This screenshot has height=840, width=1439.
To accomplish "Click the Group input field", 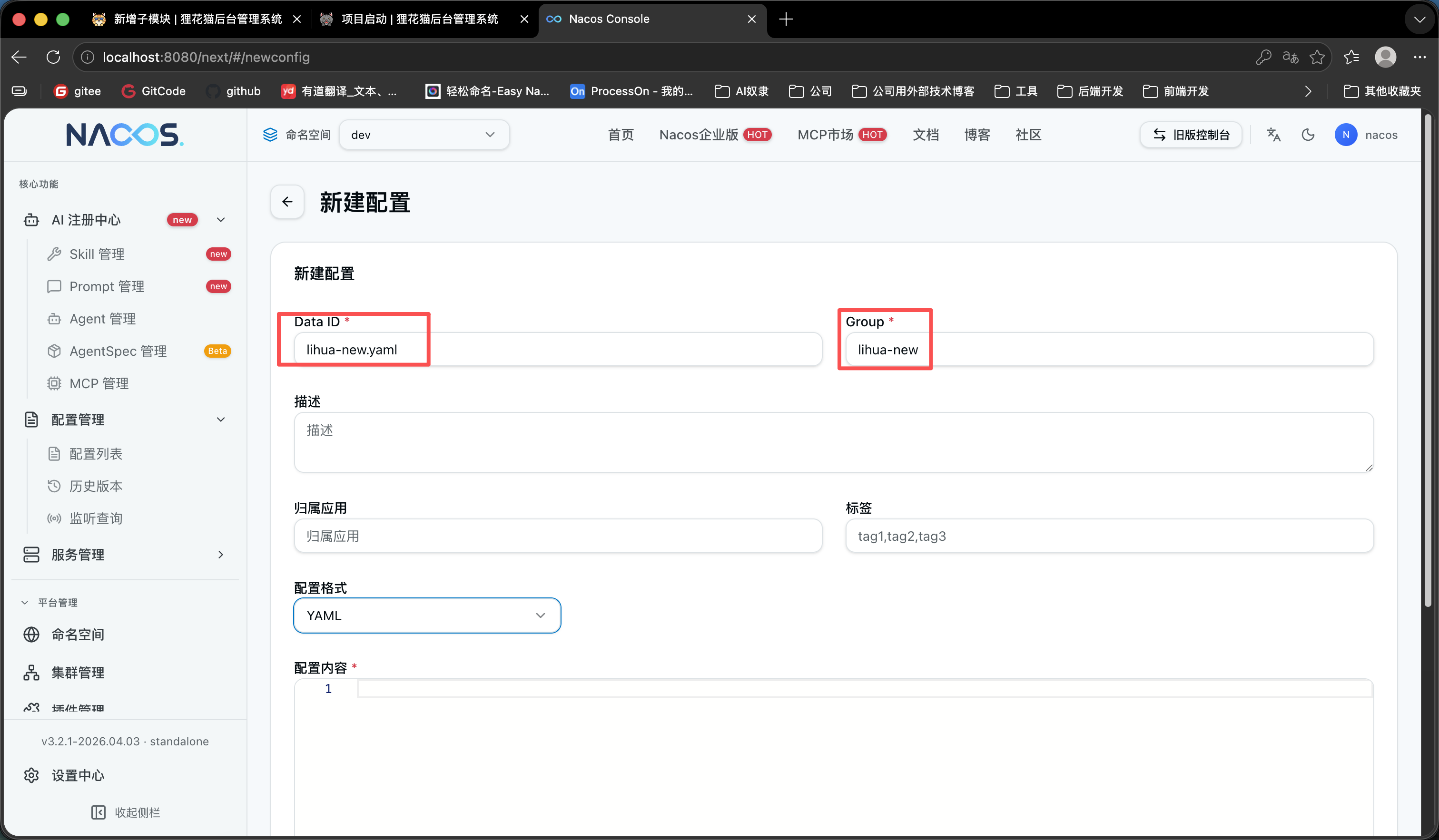I will point(1110,349).
